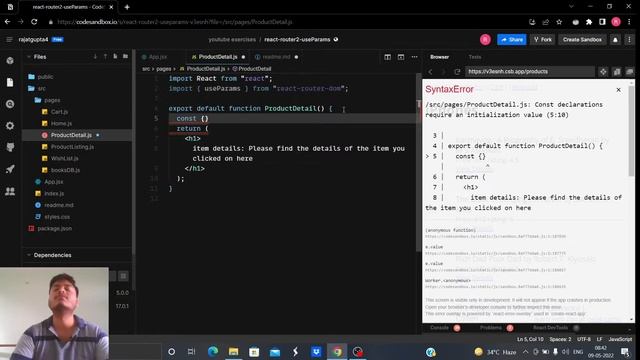Click the new folder icon in Files header
This screenshot has width=640, height=360.
(x=125, y=56)
